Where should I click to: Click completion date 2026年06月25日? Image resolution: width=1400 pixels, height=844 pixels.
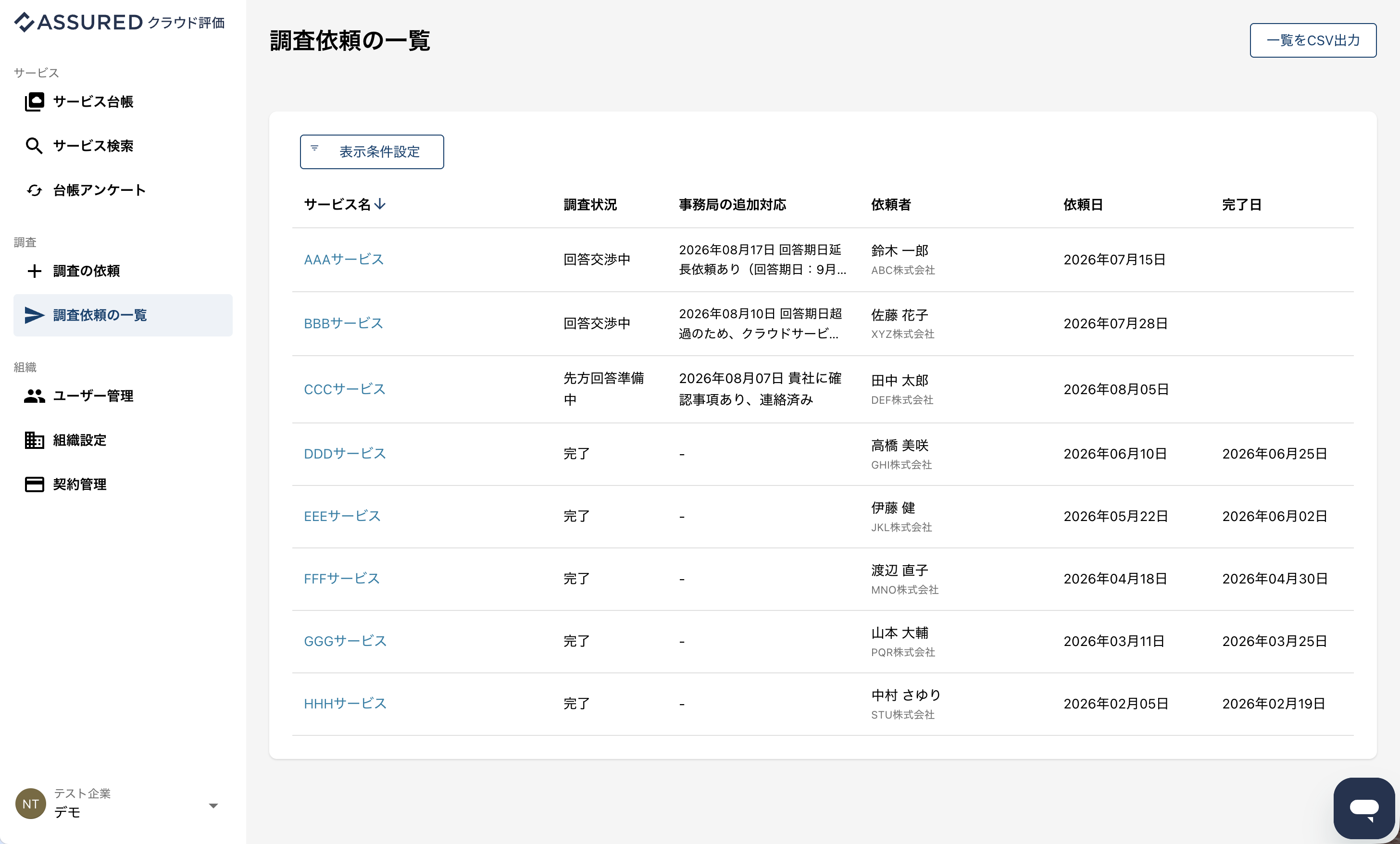(1275, 454)
